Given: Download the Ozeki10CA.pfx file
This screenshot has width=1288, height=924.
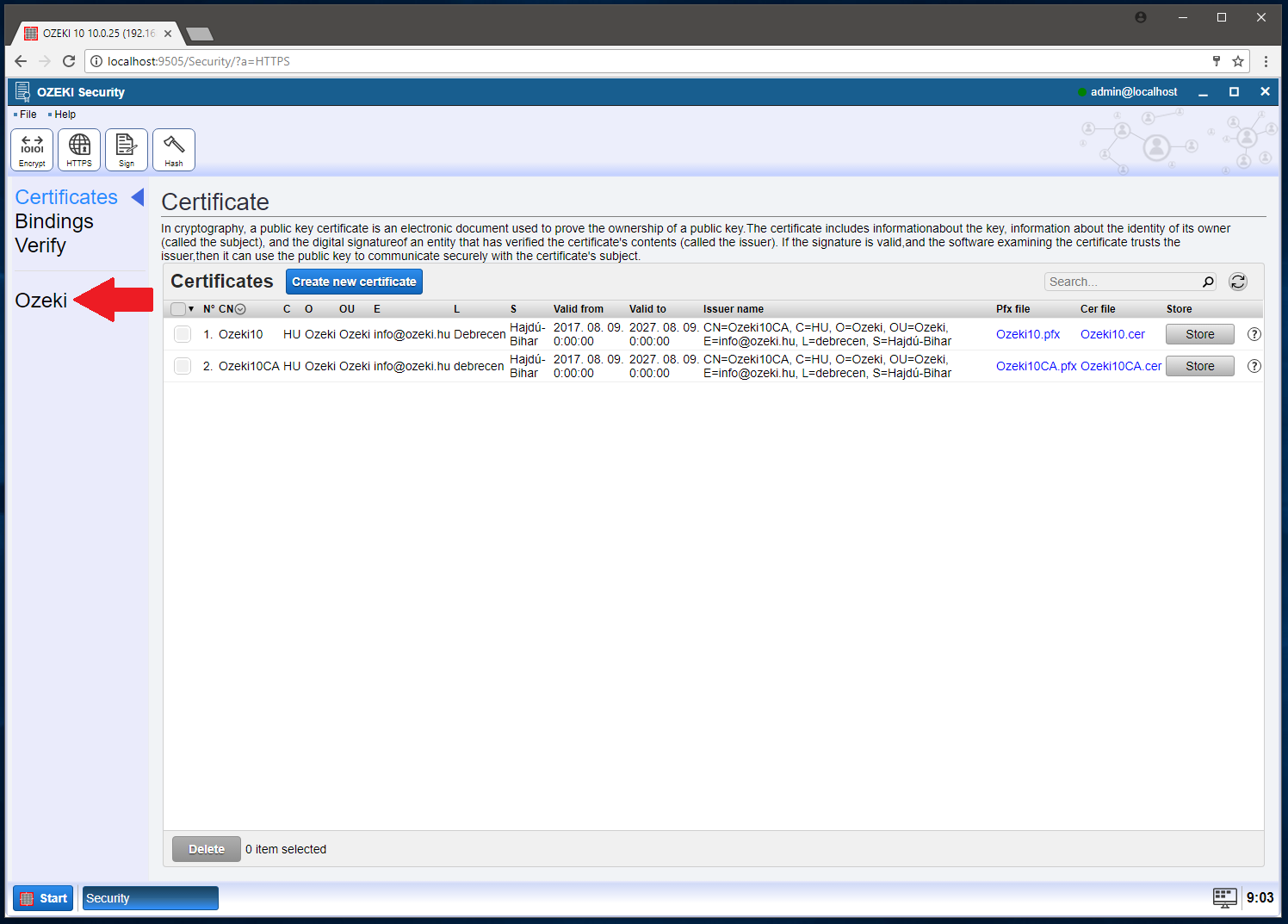Looking at the screenshot, I should 1036,366.
